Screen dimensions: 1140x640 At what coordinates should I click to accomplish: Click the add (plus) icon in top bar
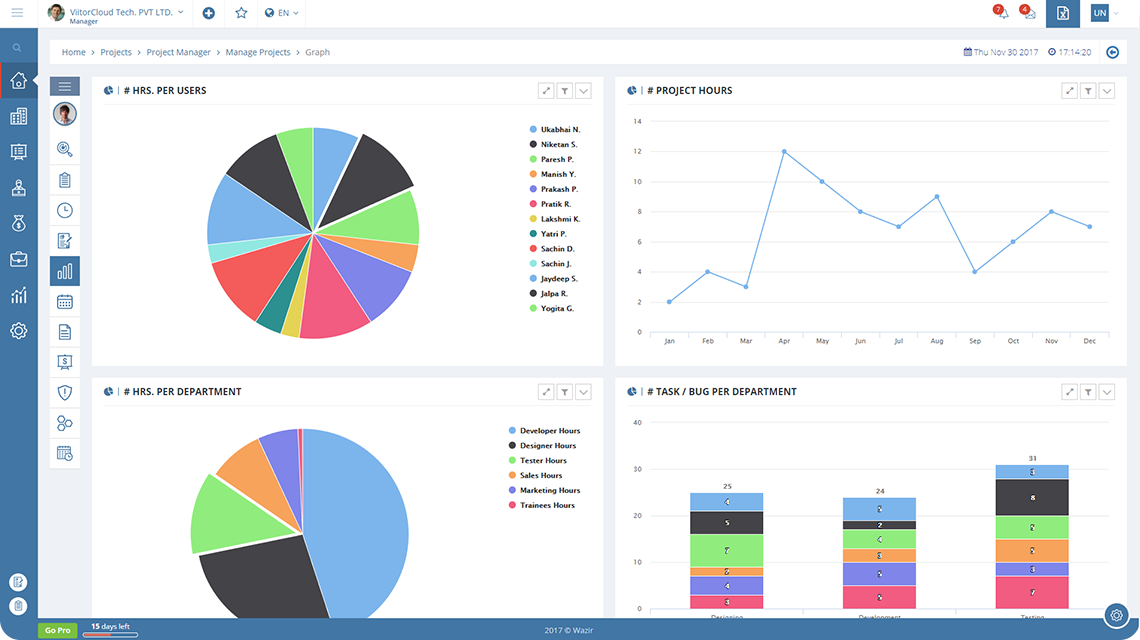pyautogui.click(x=209, y=13)
